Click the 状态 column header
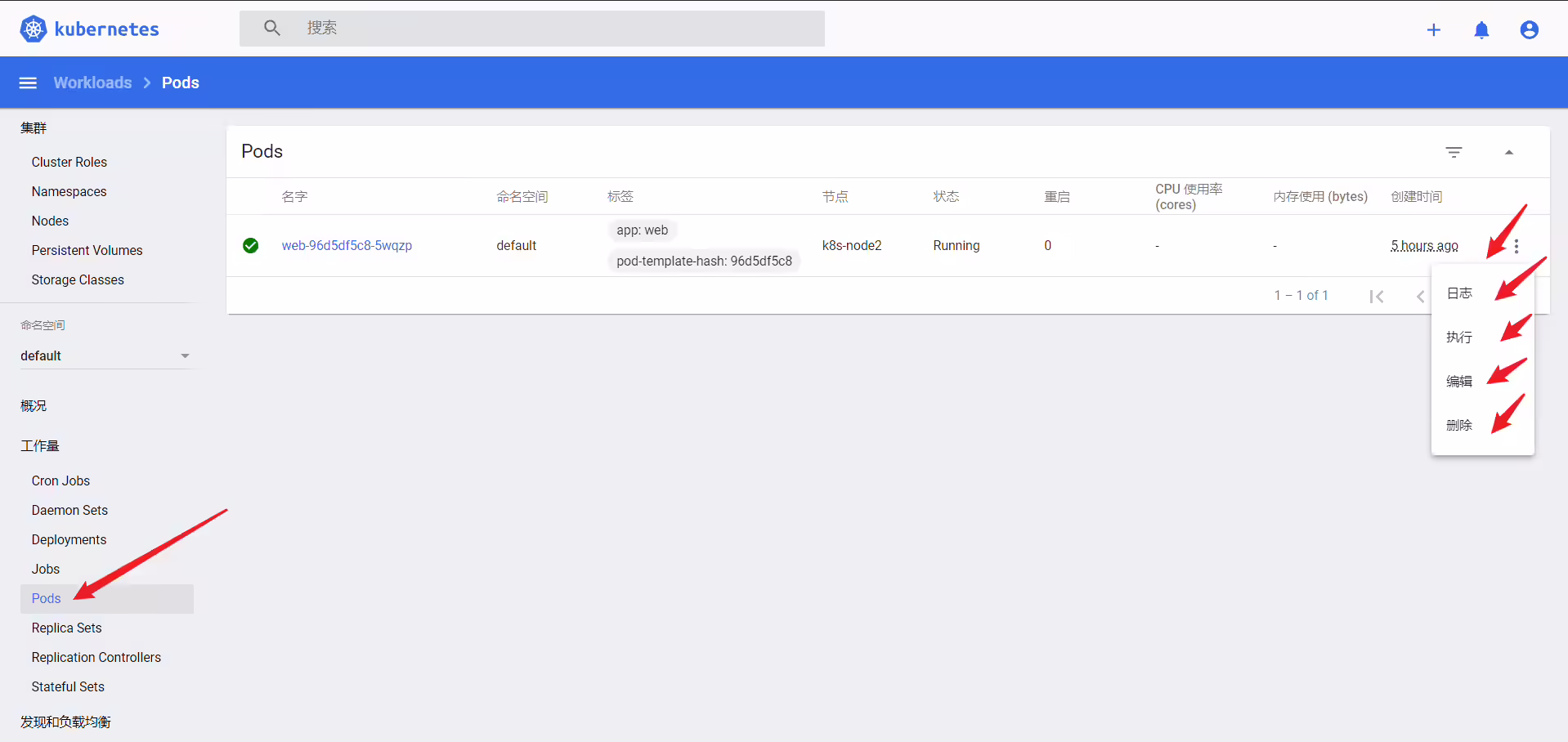 [x=946, y=196]
